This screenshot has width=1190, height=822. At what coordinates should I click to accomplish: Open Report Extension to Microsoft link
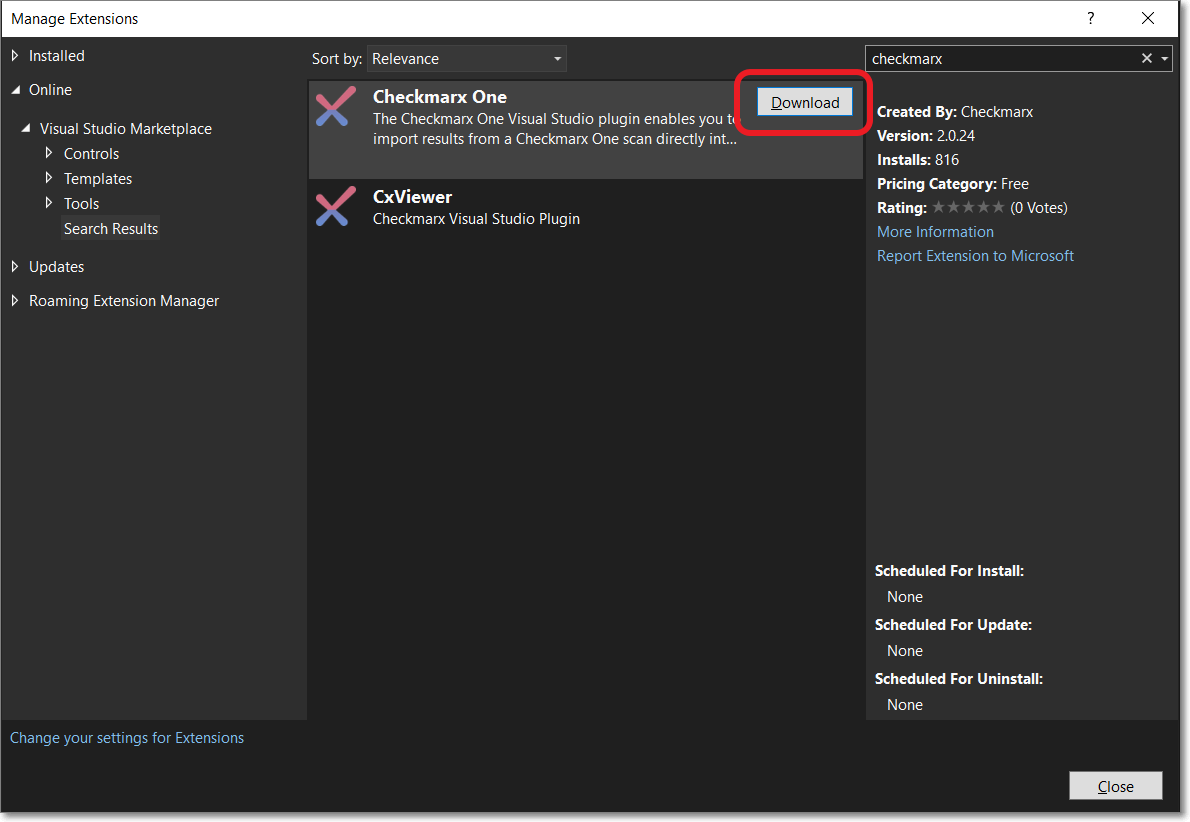(x=975, y=256)
